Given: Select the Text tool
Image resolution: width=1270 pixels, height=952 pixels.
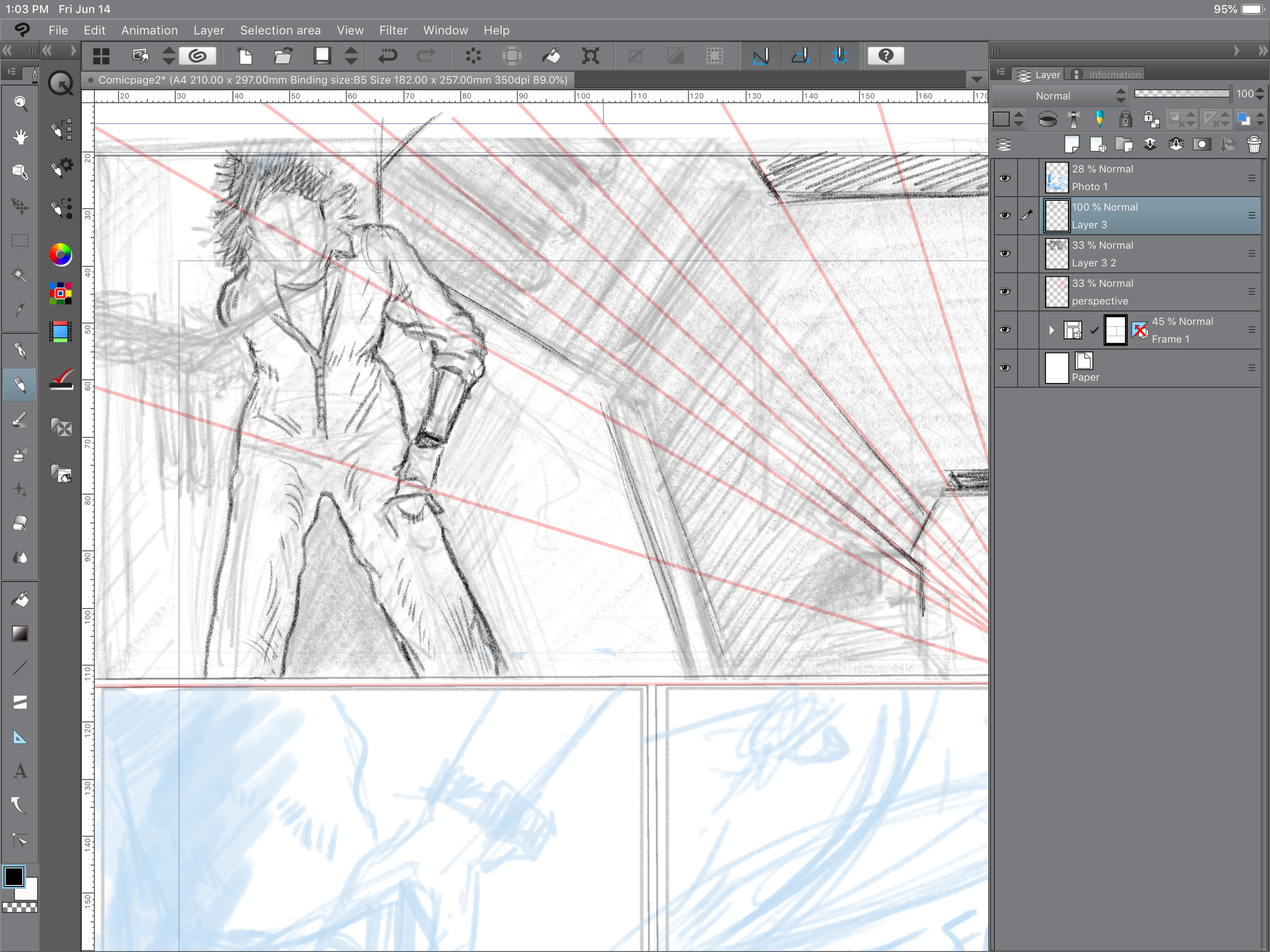Looking at the screenshot, I should (20, 771).
